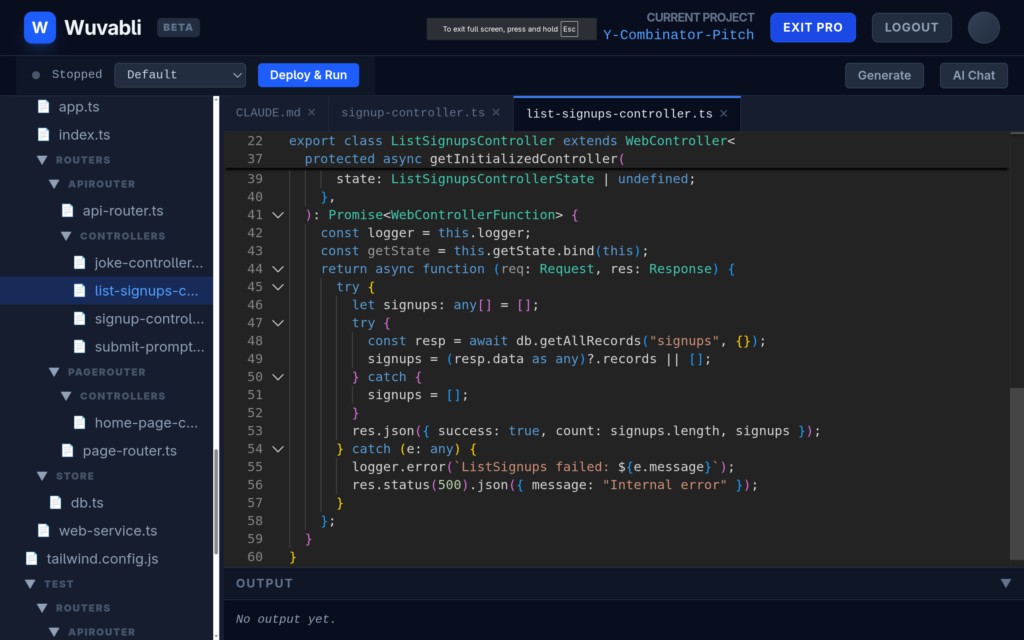Click the api-router.ts file icon
The width and height of the screenshot is (1024, 640).
click(x=67, y=210)
